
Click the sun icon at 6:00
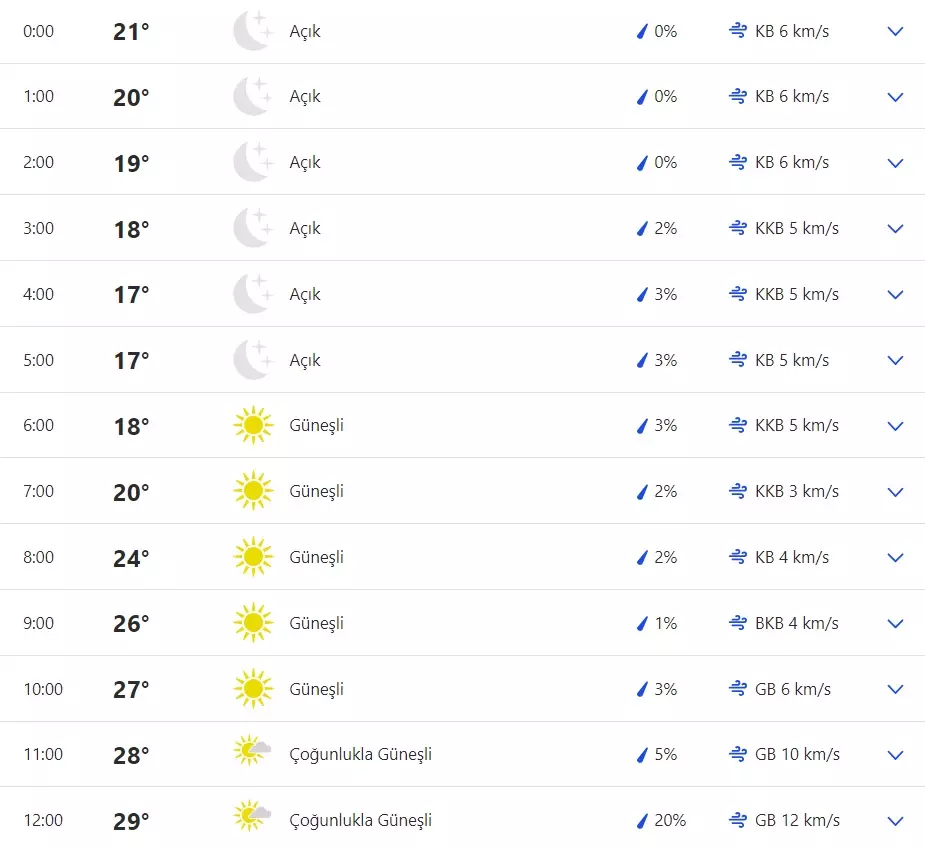point(252,426)
